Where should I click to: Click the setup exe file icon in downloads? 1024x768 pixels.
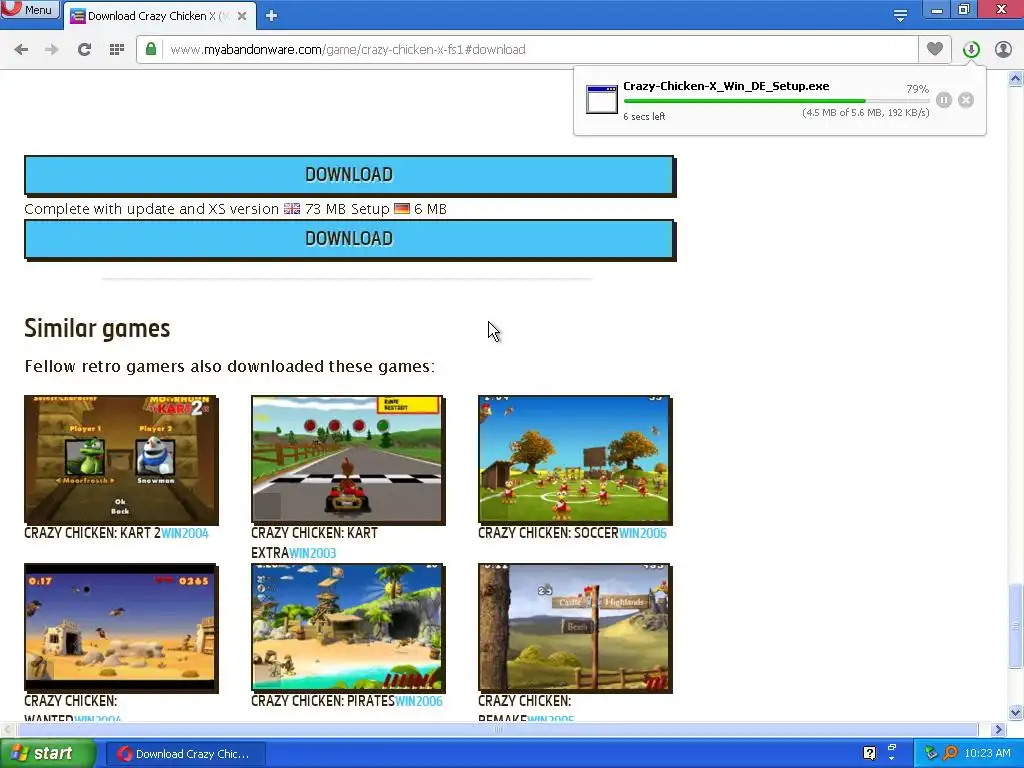(601, 99)
